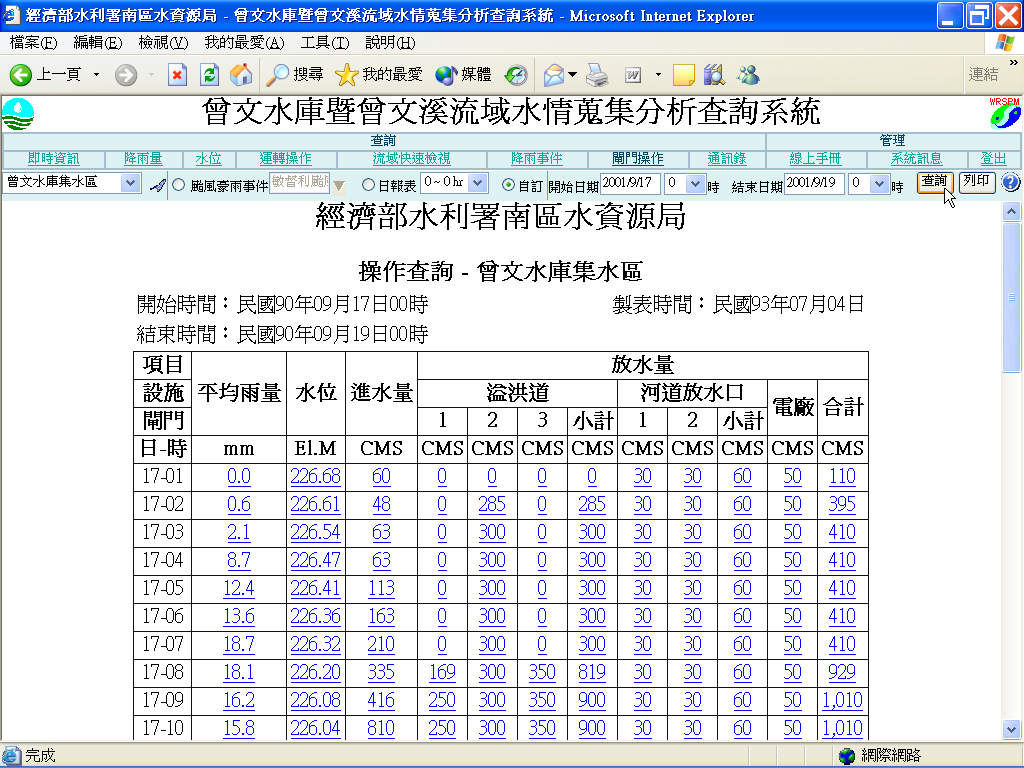This screenshot has height=768, width=1024.
Task: Click the Mail envelope icon
Action: click(x=553, y=75)
